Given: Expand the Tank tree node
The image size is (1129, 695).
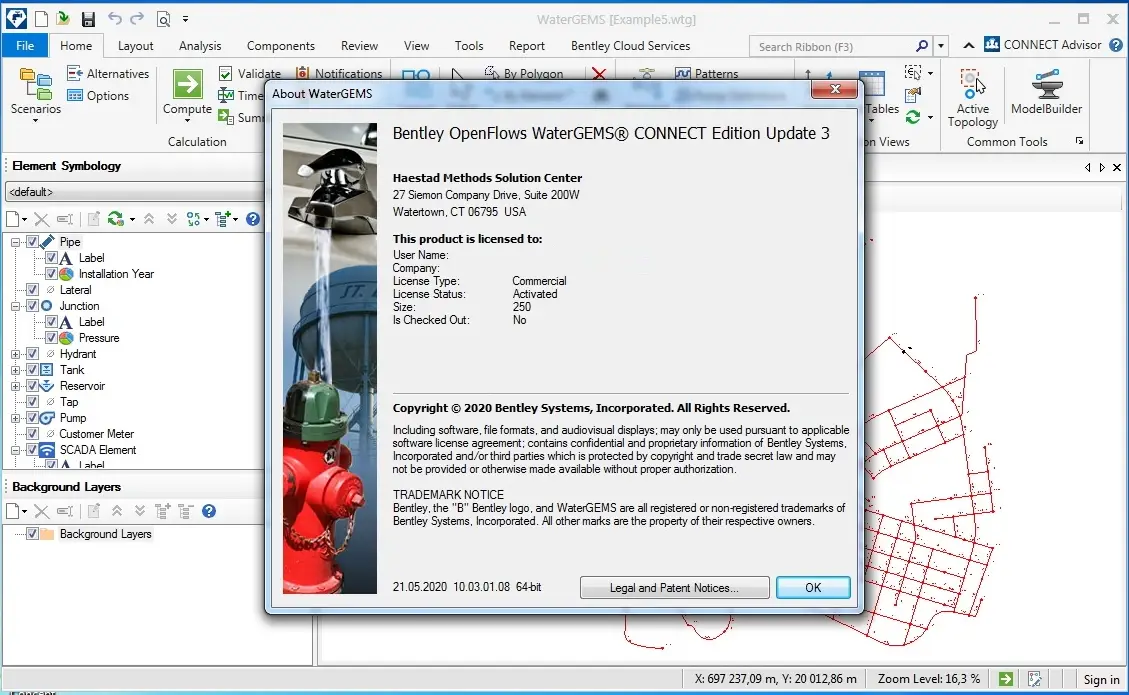Looking at the screenshot, I should tap(15, 370).
